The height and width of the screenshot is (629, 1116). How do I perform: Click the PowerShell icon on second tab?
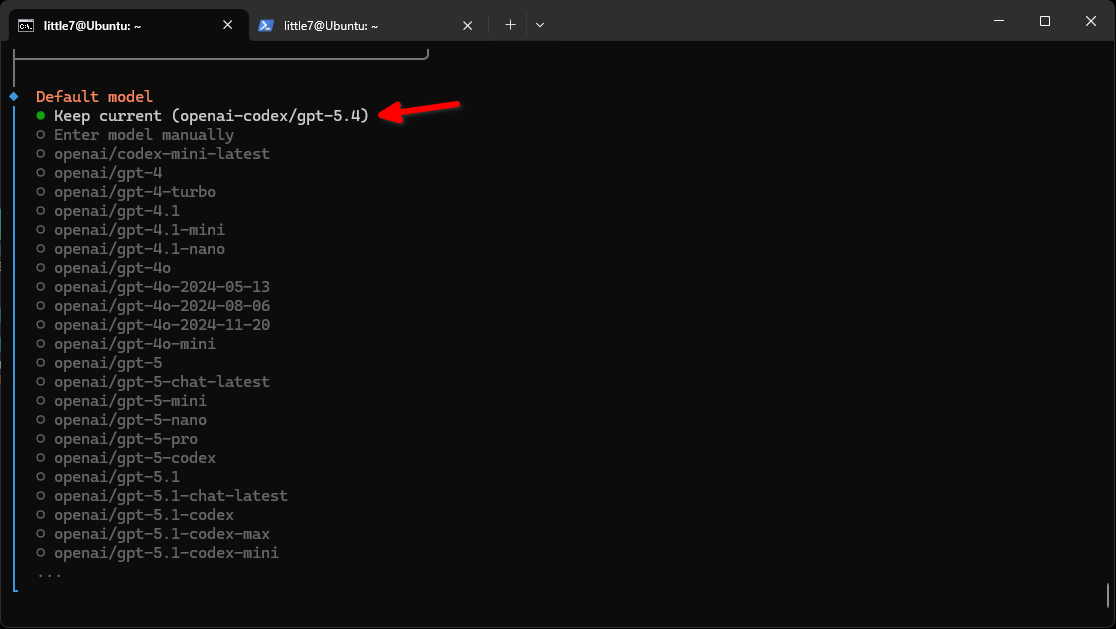[266, 25]
